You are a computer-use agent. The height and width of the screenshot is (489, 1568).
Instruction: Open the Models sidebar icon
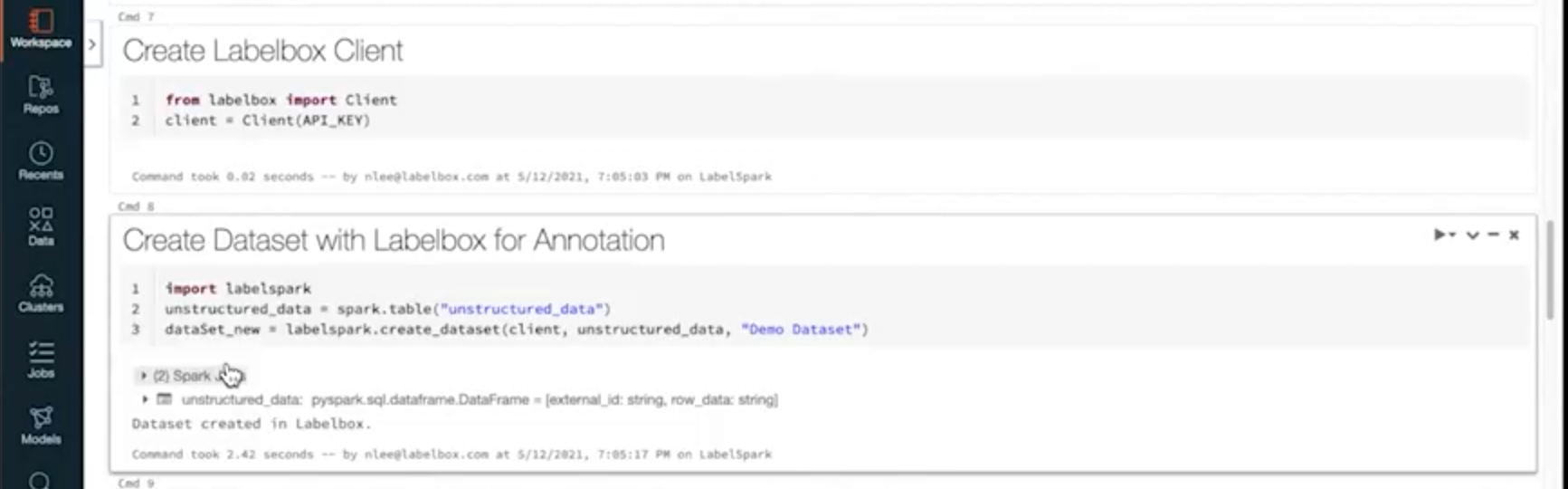41,426
